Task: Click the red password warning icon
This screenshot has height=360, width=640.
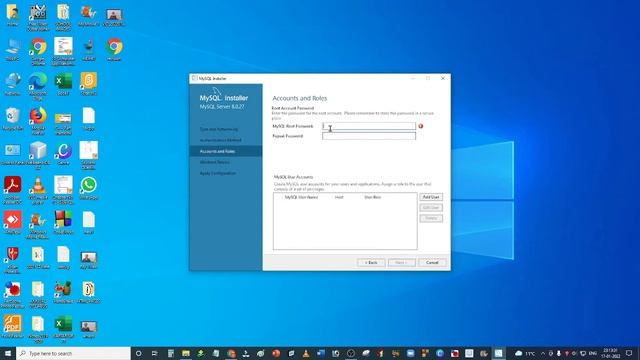Action: pyautogui.click(x=420, y=126)
